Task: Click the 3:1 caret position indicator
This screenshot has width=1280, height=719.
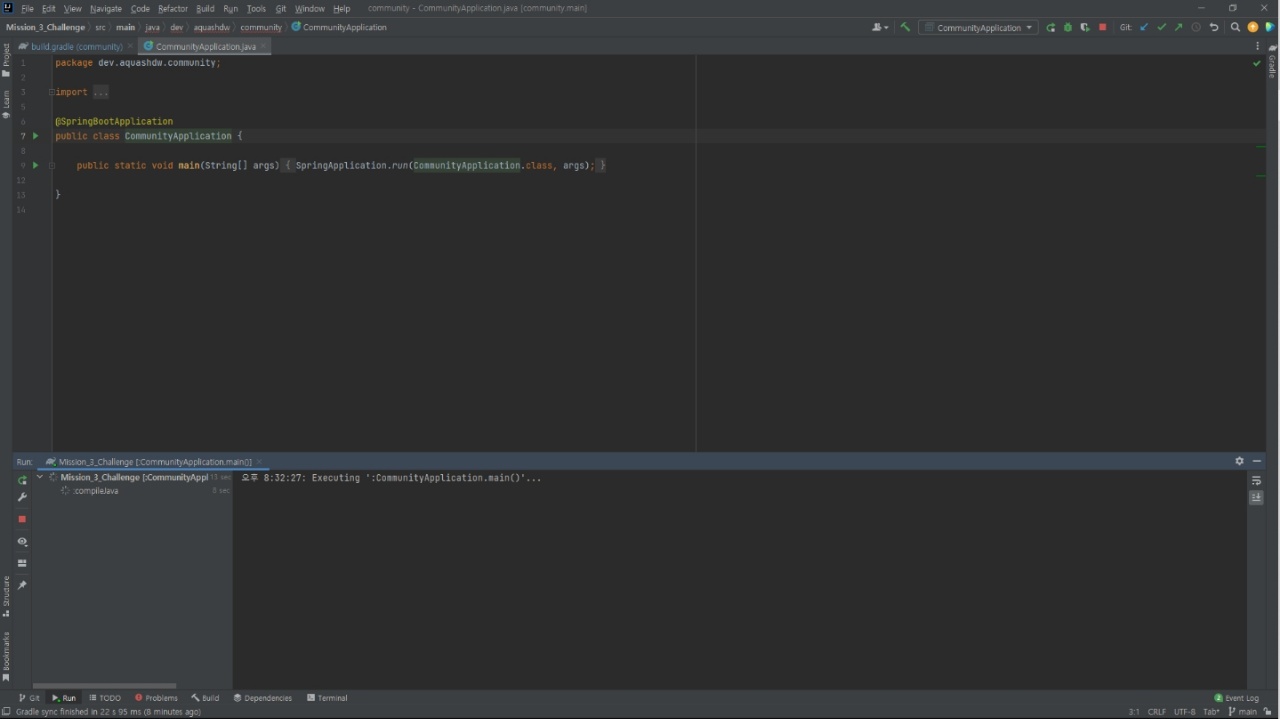Action: pyautogui.click(x=1134, y=712)
